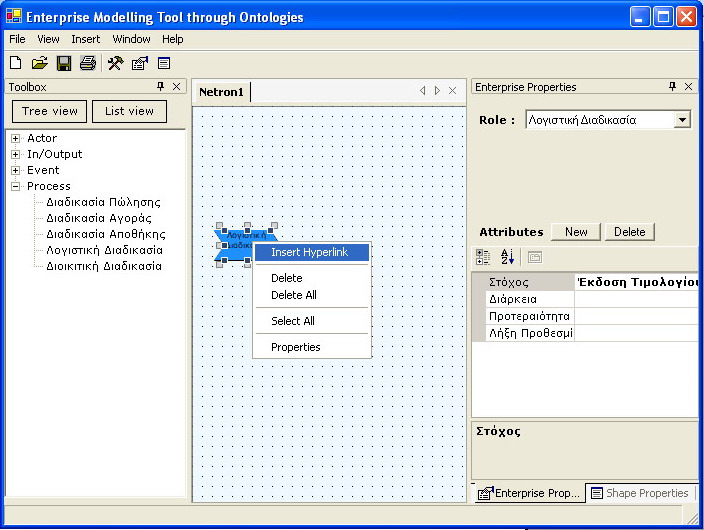Screen dimensions: 704x530
Task: Open the Insert menu
Action: (85, 39)
